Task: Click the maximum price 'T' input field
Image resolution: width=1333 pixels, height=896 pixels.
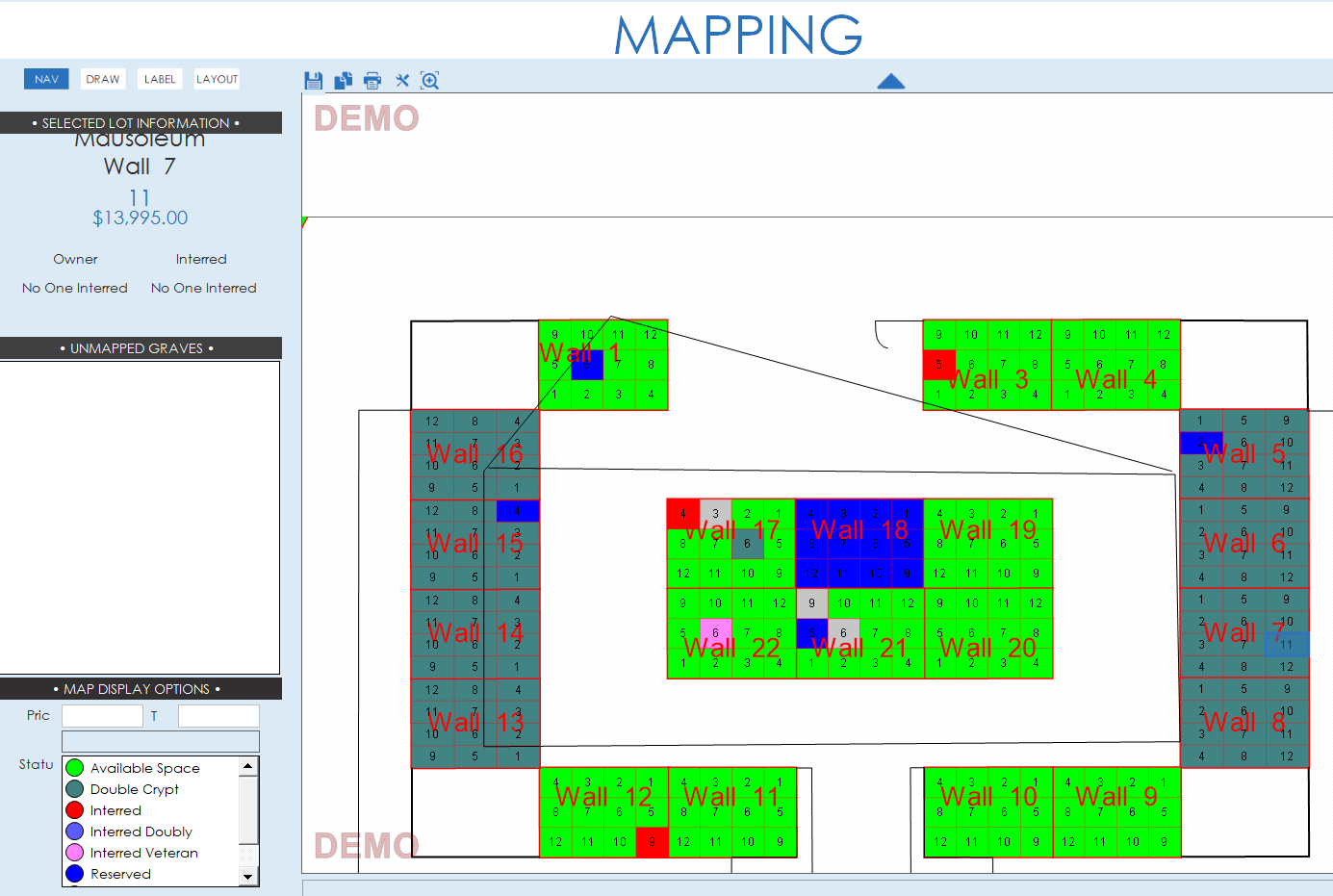Action: [x=218, y=716]
